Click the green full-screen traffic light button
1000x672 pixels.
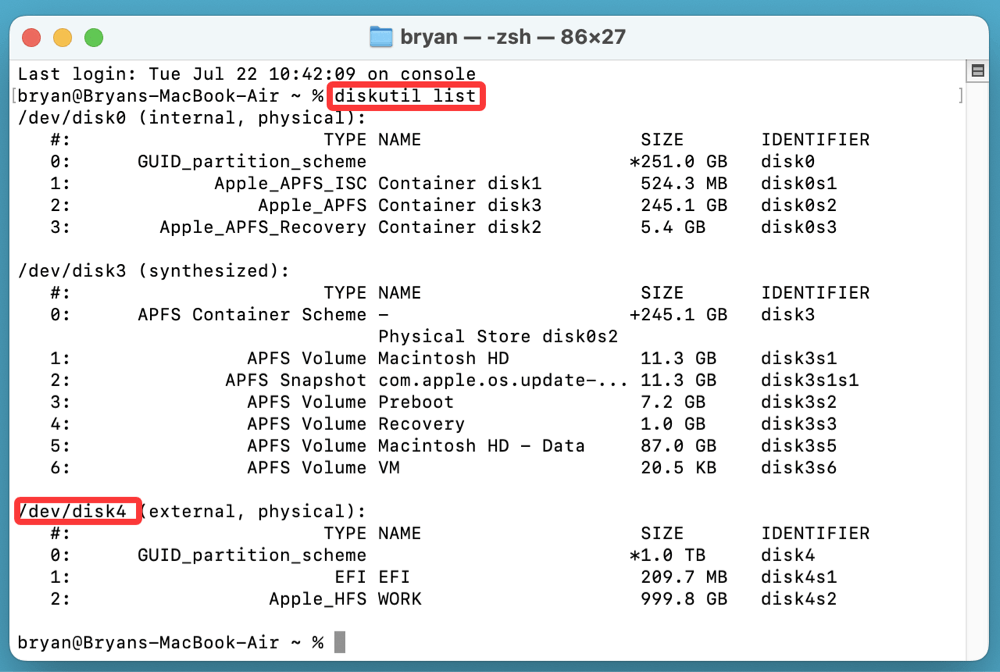click(x=94, y=37)
